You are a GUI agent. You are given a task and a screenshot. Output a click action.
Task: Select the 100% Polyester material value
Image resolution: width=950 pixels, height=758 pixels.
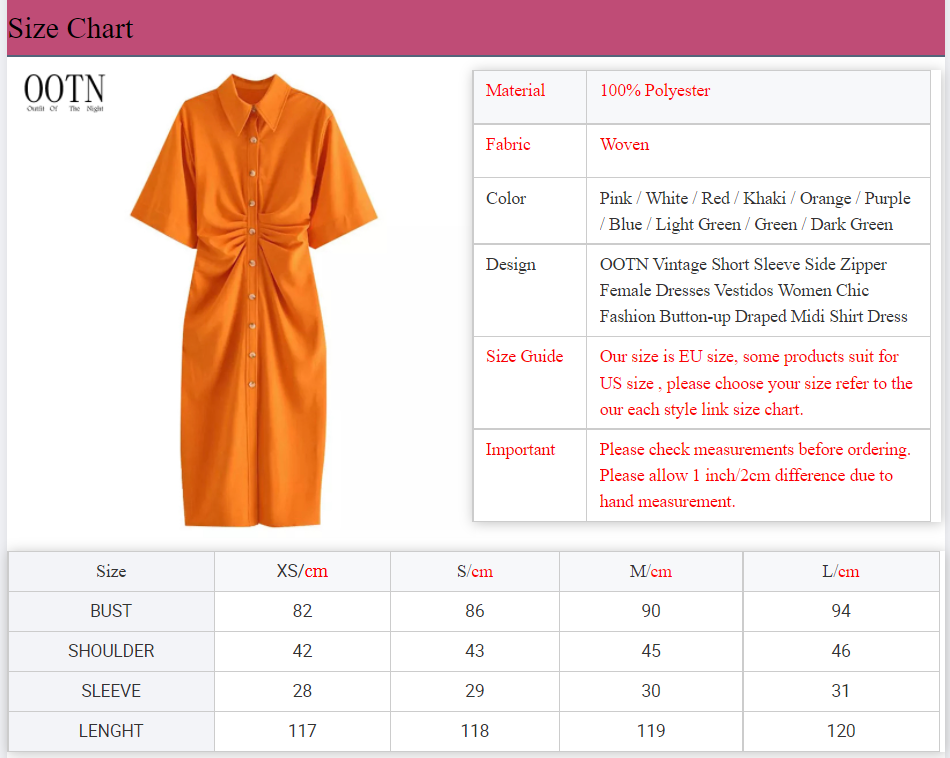655,91
